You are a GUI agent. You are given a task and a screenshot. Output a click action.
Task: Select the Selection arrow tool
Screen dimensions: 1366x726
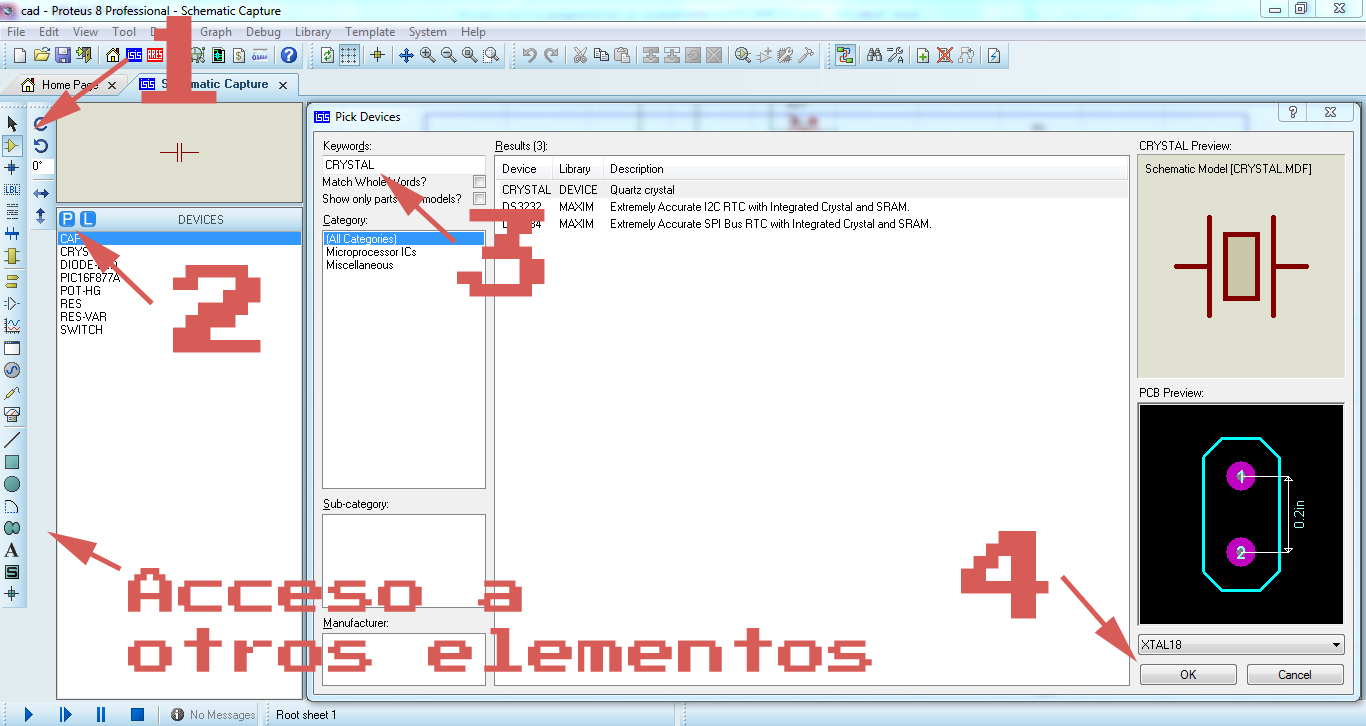pyautogui.click(x=12, y=124)
